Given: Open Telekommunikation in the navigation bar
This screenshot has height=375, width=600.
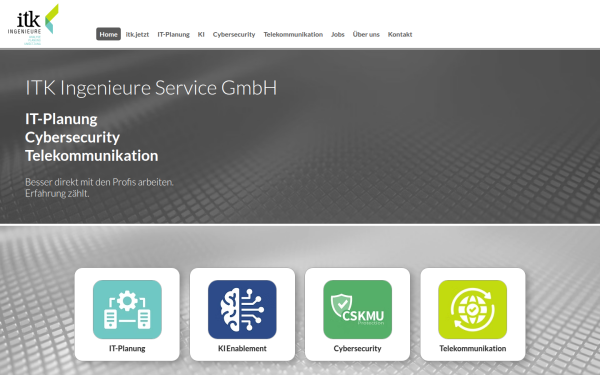Looking at the screenshot, I should pyautogui.click(x=293, y=34).
